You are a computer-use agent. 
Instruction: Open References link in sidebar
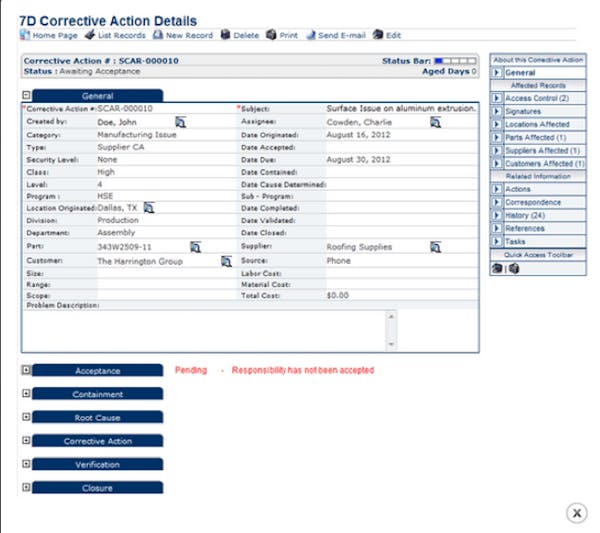[x=525, y=228]
